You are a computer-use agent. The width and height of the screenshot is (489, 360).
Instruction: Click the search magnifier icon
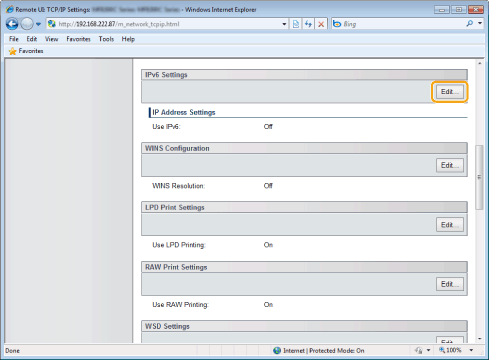pyautogui.click(x=470, y=23)
